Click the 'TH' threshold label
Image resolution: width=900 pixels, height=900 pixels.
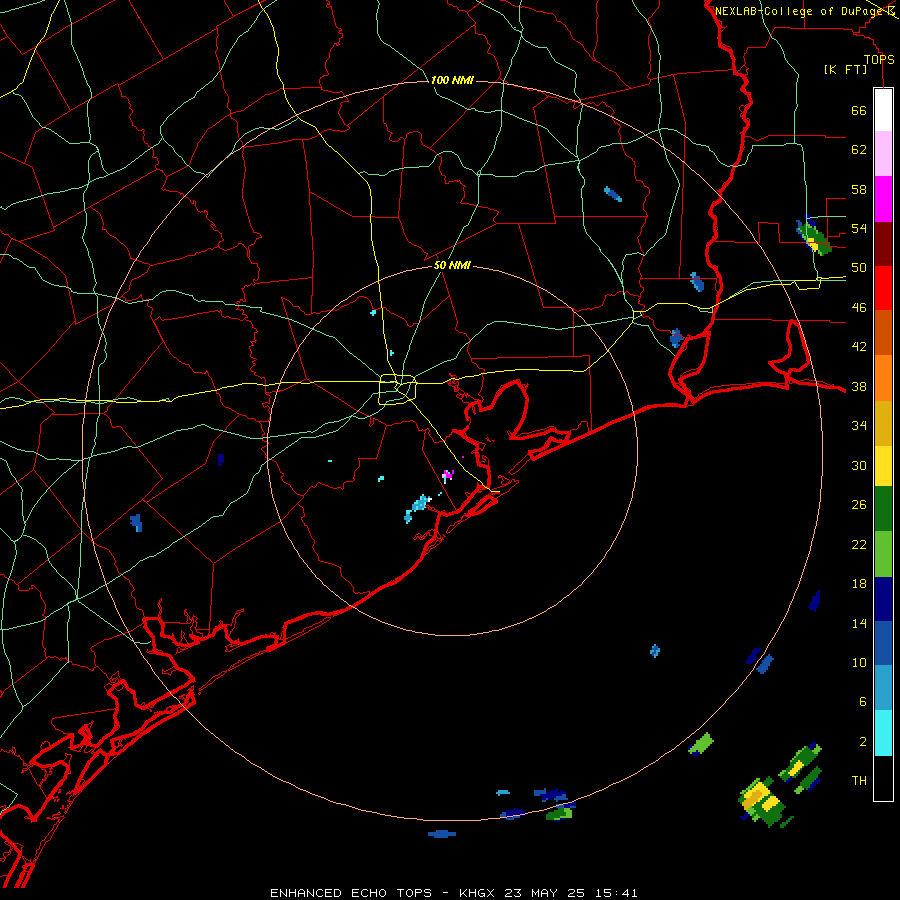859,781
